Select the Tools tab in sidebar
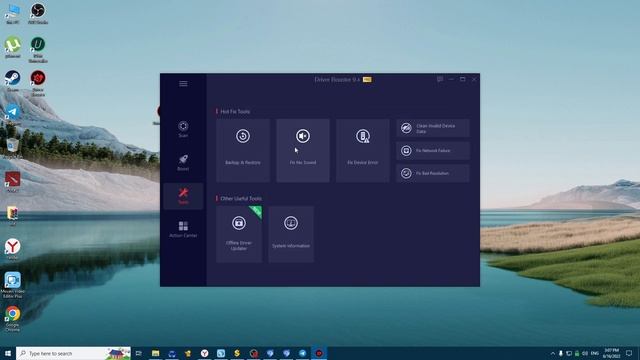 point(183,196)
